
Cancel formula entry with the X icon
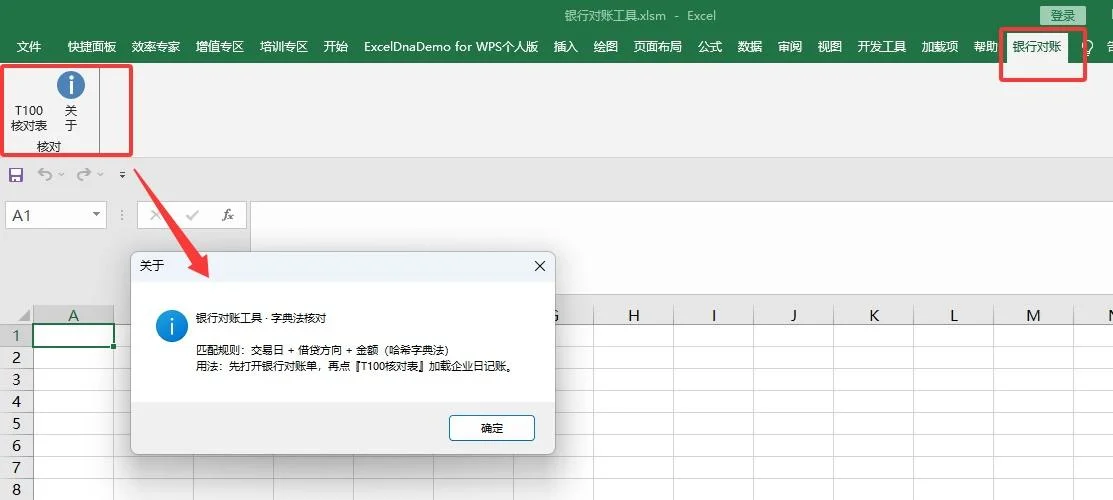click(155, 215)
